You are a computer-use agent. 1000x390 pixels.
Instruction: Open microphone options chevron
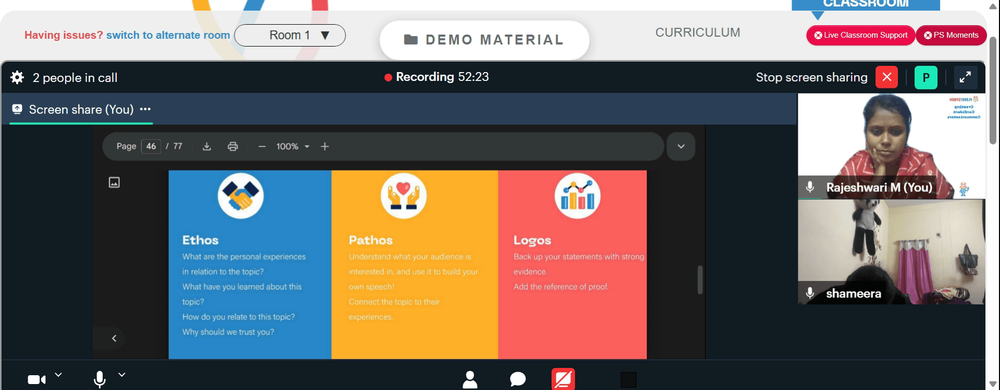(x=122, y=375)
